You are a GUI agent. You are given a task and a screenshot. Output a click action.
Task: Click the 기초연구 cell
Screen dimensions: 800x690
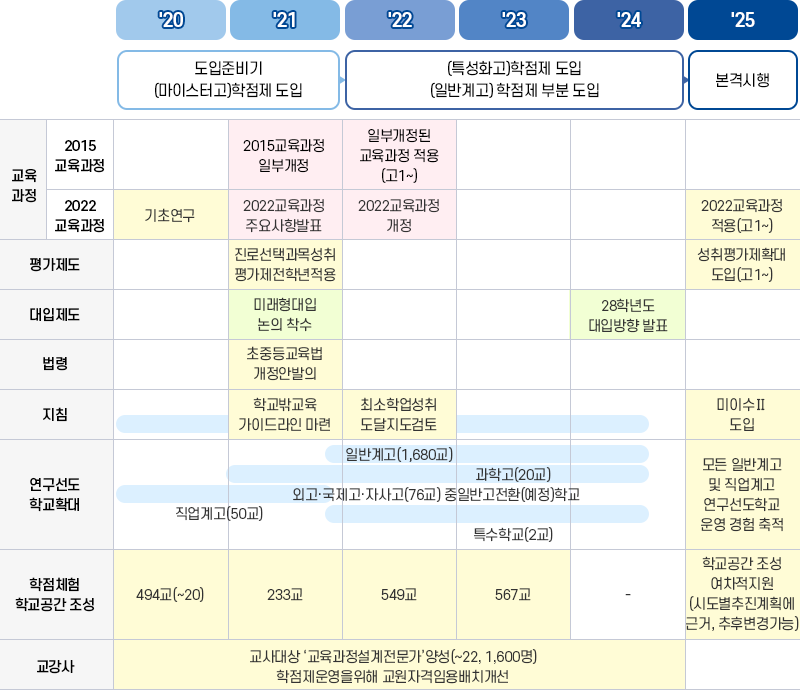tap(171, 214)
